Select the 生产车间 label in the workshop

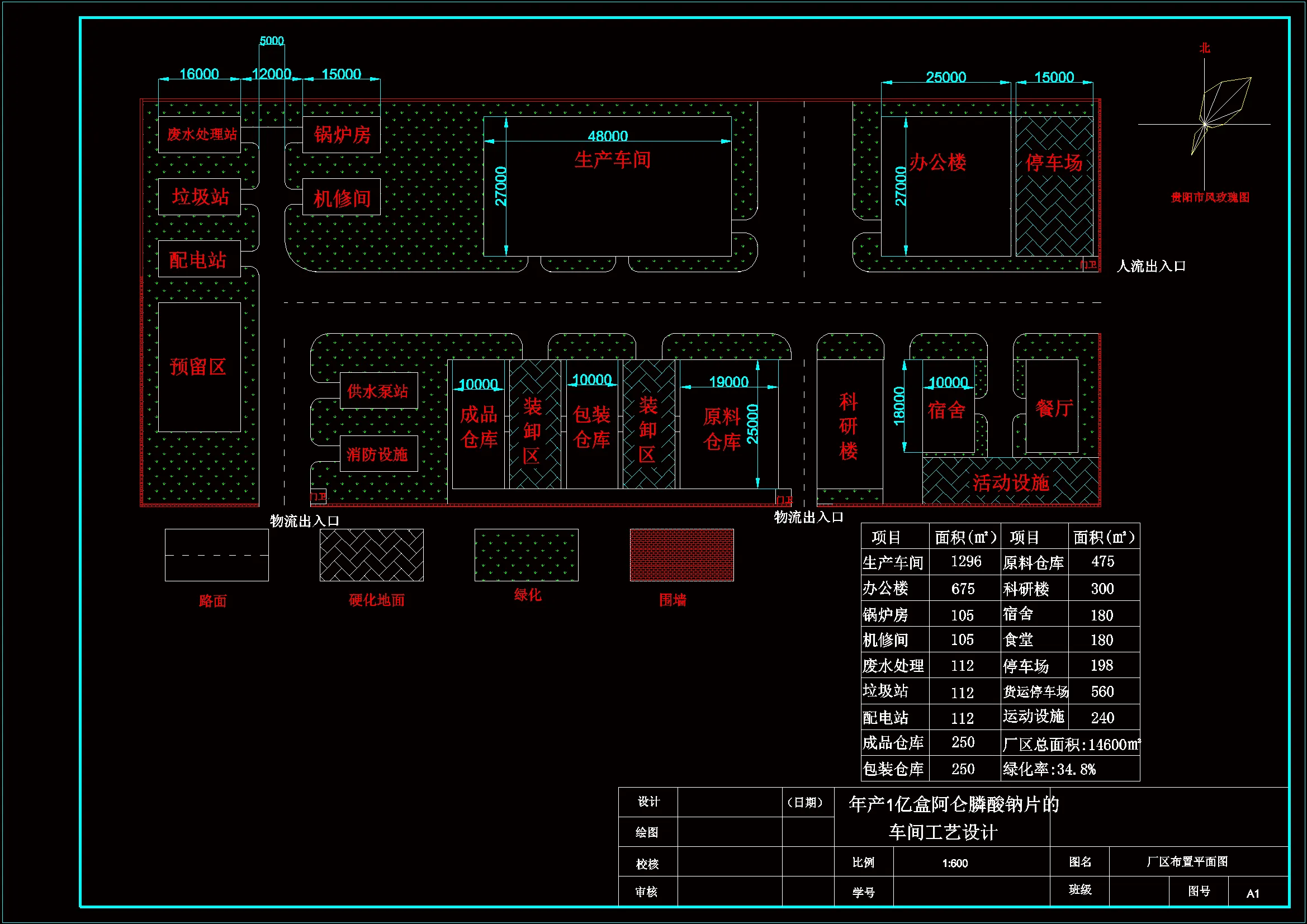click(613, 160)
